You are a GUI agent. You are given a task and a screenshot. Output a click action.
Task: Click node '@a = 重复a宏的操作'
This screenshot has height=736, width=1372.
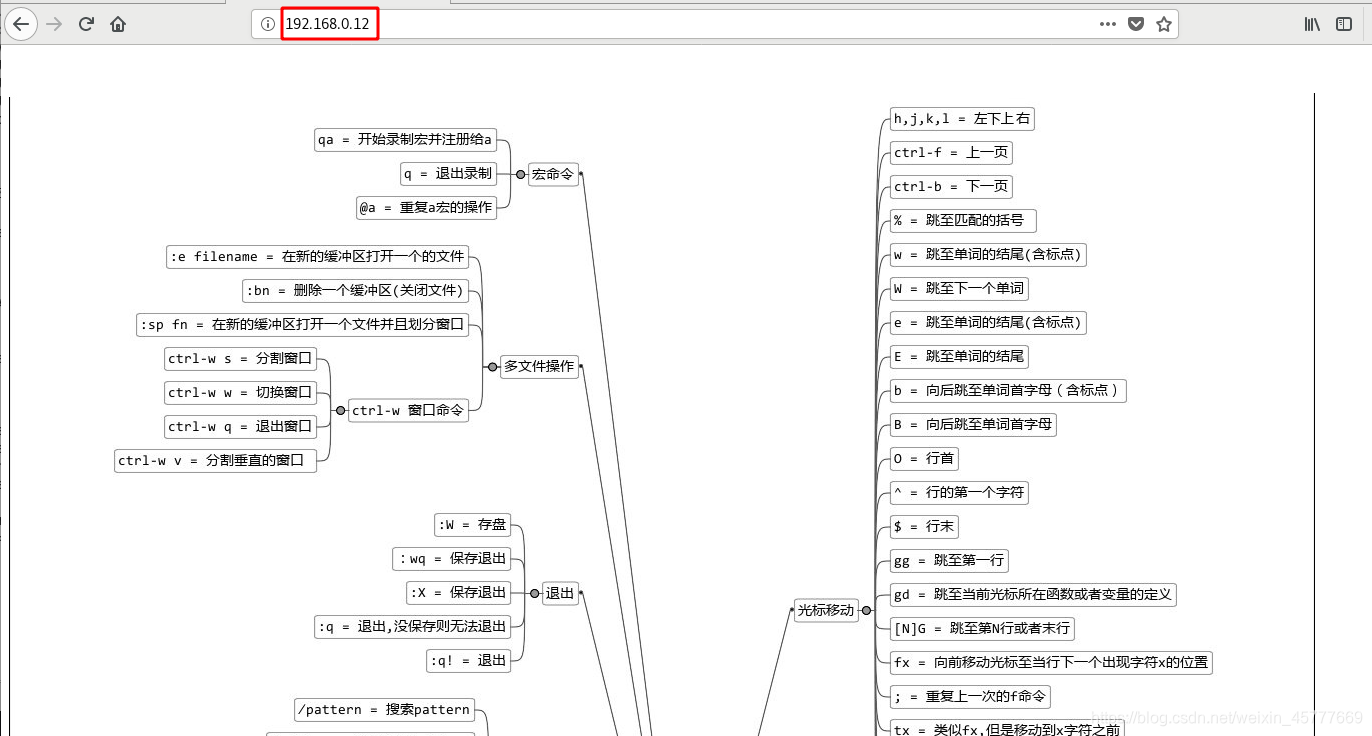[426, 208]
